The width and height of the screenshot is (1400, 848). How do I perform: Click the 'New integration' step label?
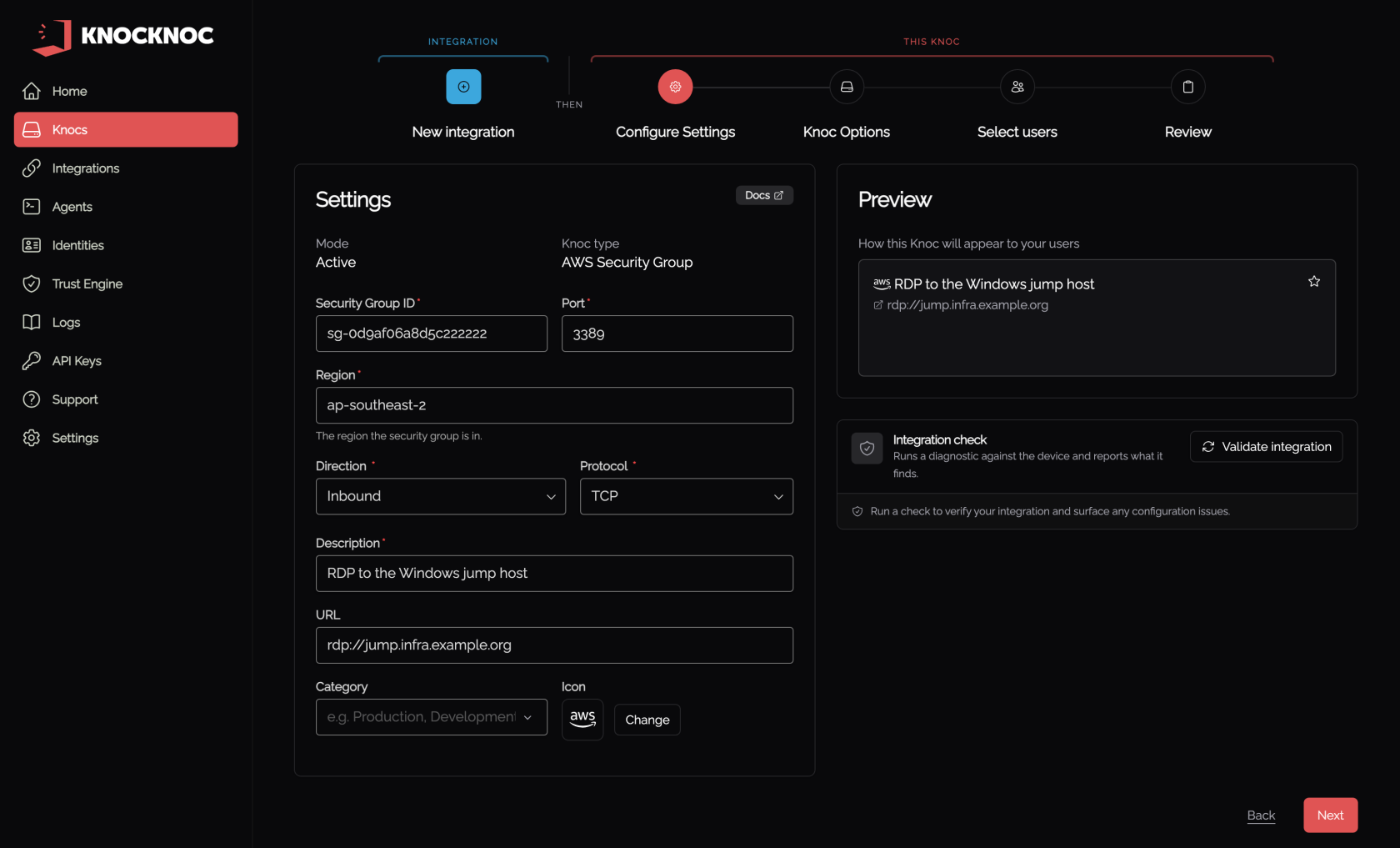tap(463, 132)
